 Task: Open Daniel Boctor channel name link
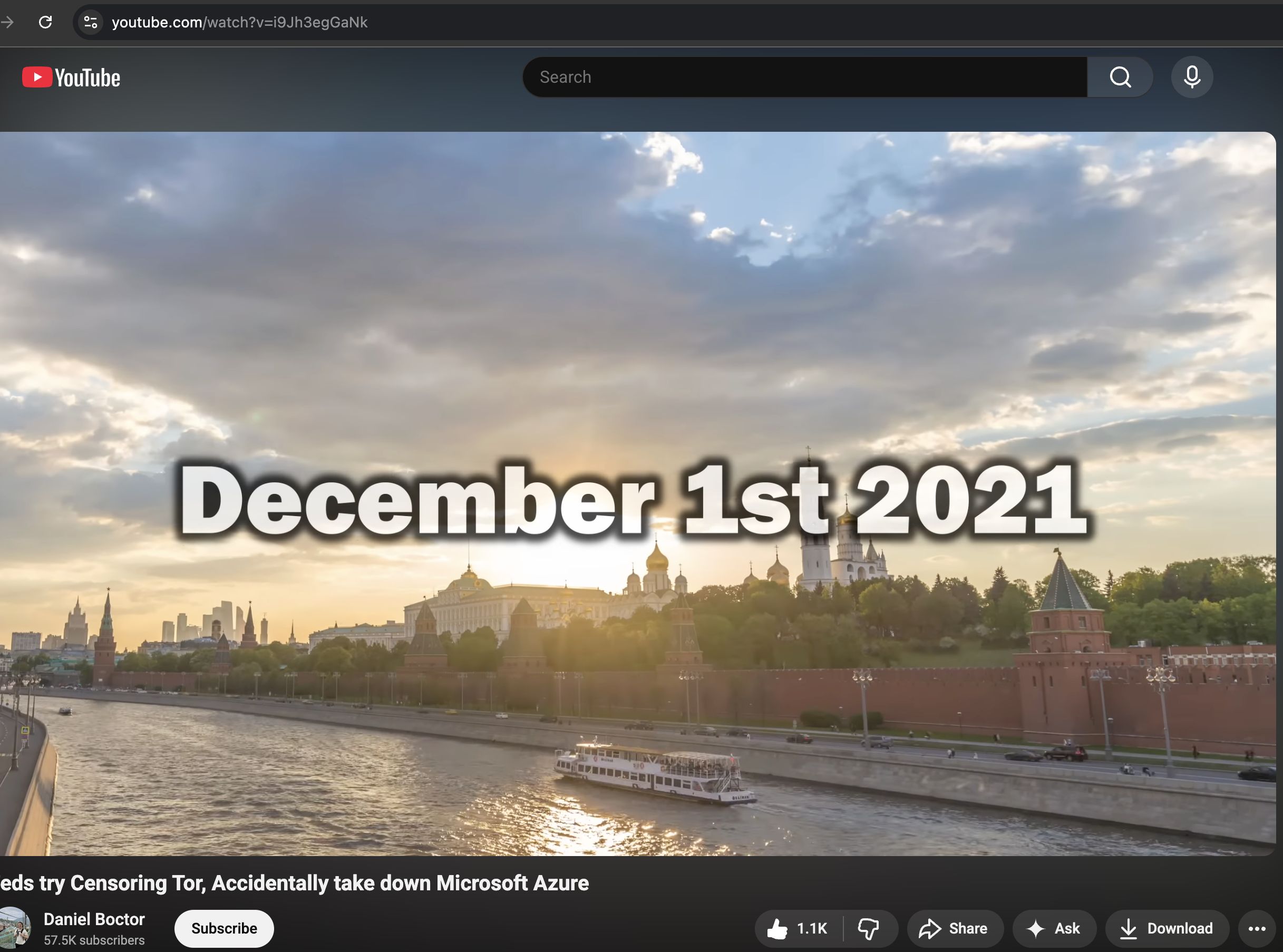[x=94, y=919]
